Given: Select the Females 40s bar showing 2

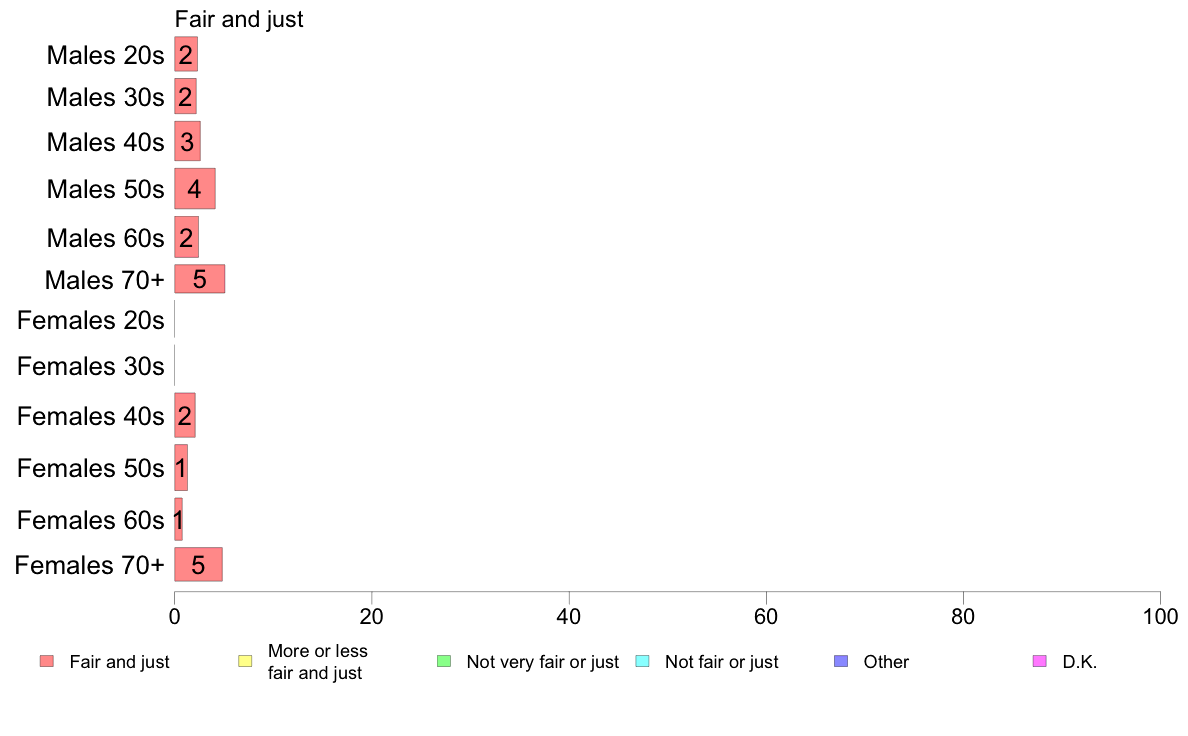Looking at the screenshot, I should tap(185, 415).
